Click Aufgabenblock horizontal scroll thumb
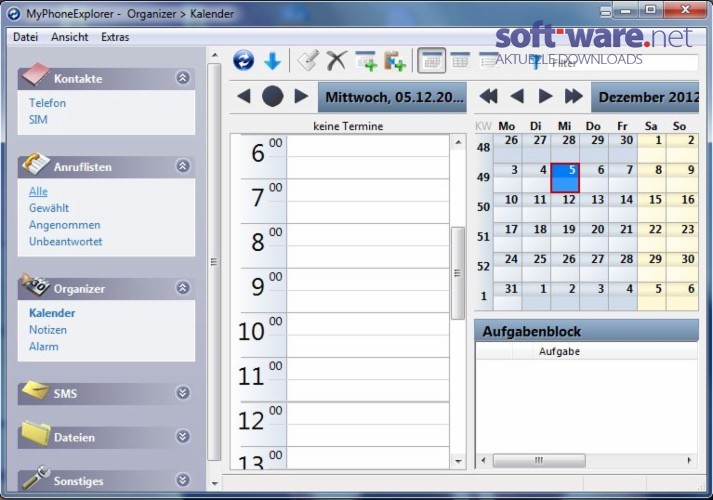This screenshot has width=713, height=500. [x=539, y=460]
